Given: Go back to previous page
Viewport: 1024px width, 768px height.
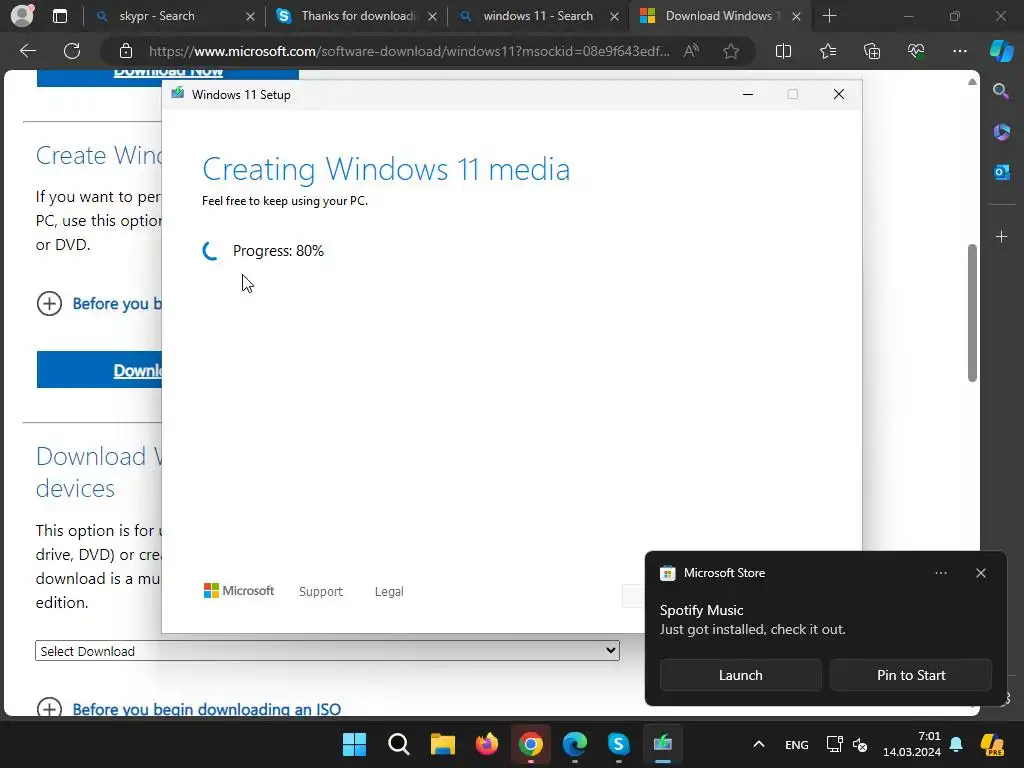Looking at the screenshot, I should pyautogui.click(x=28, y=51).
